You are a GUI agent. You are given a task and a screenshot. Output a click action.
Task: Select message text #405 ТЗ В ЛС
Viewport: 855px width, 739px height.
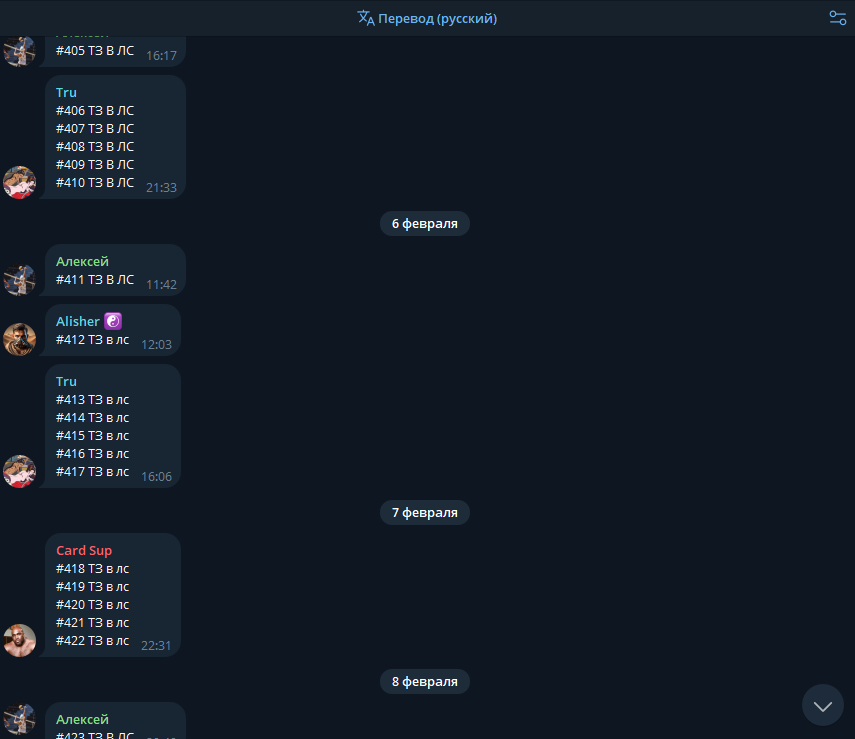click(x=95, y=51)
